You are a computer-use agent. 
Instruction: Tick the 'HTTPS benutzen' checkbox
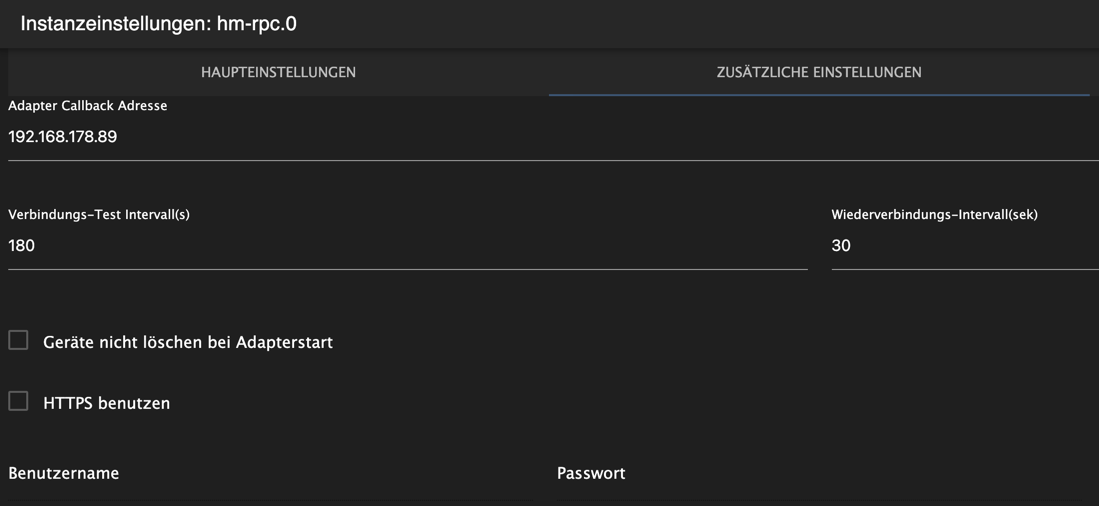point(18,402)
